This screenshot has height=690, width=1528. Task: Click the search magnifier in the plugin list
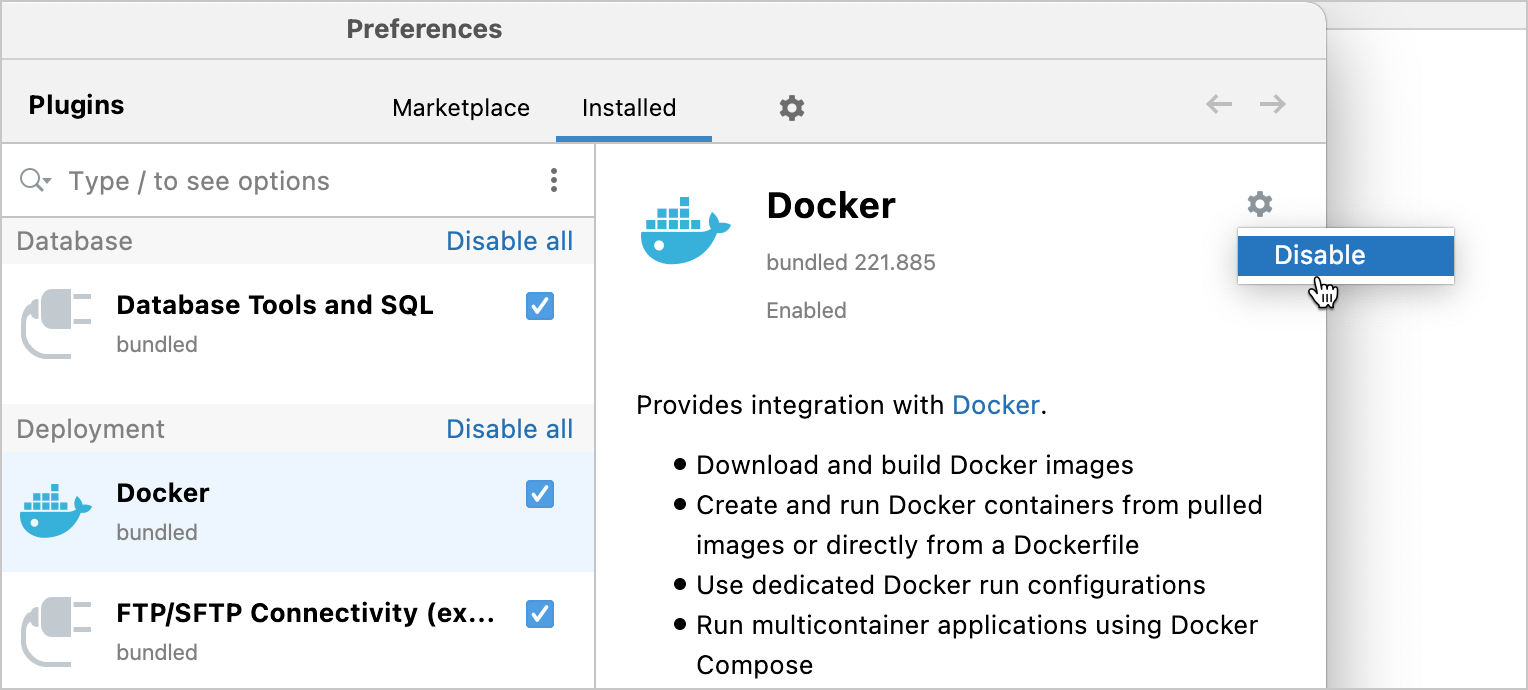(x=30, y=180)
